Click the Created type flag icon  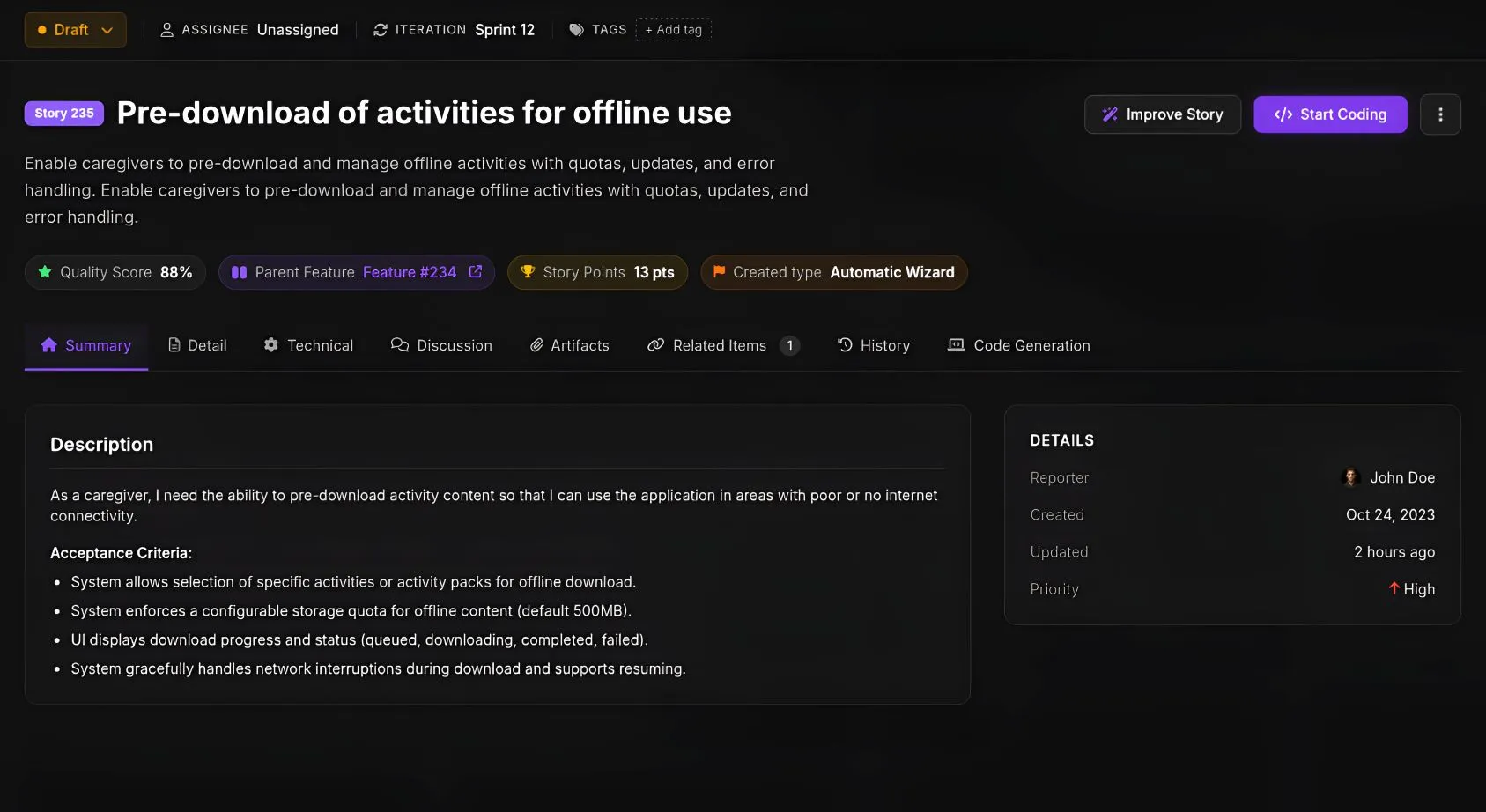click(719, 271)
